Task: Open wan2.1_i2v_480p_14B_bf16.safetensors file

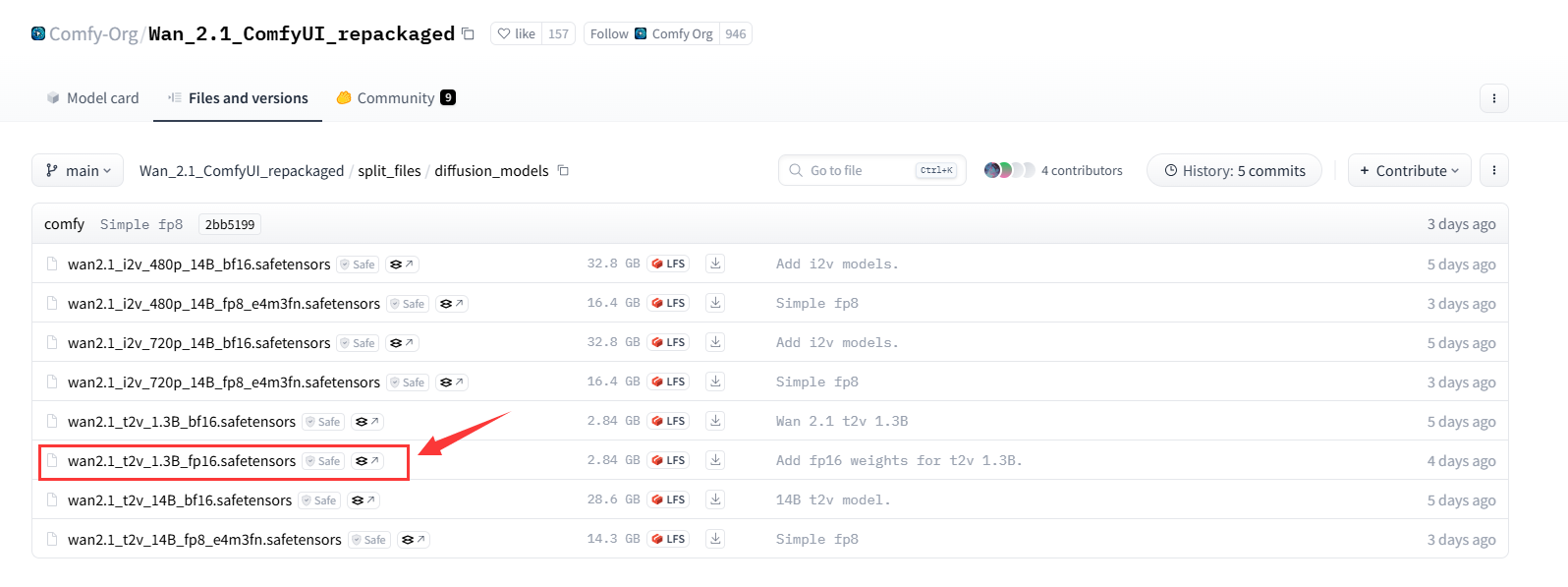Action: pyautogui.click(x=198, y=264)
